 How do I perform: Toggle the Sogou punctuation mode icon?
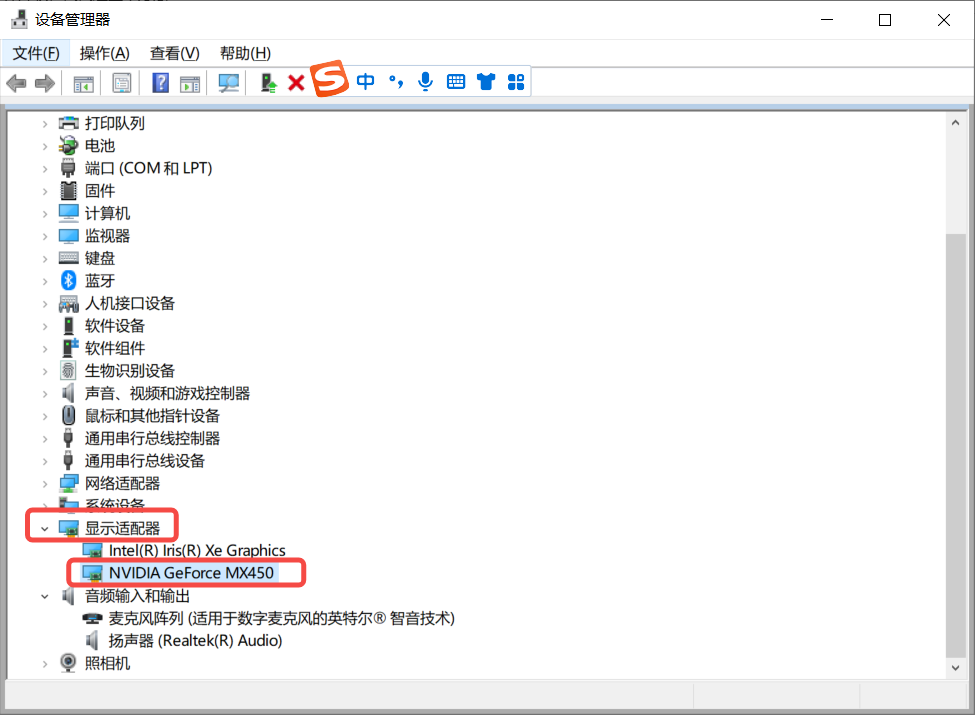tap(394, 82)
